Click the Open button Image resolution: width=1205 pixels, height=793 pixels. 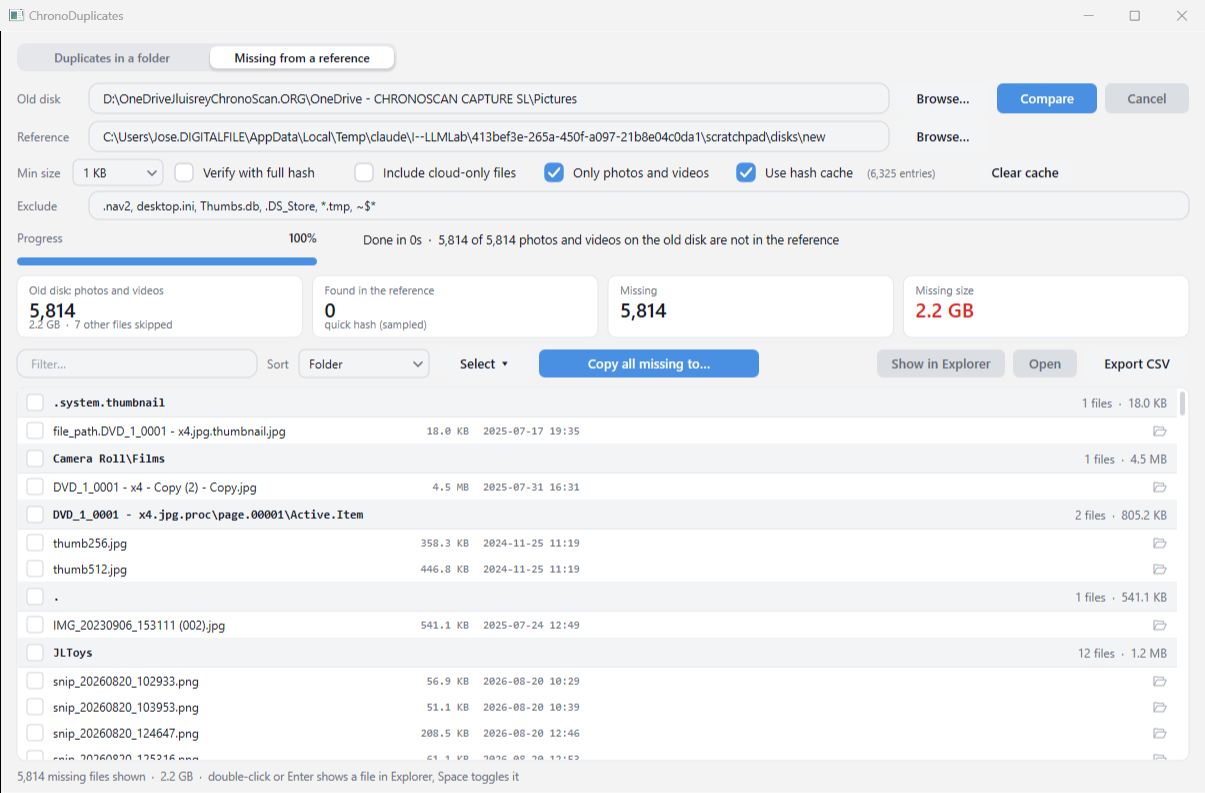1045,364
